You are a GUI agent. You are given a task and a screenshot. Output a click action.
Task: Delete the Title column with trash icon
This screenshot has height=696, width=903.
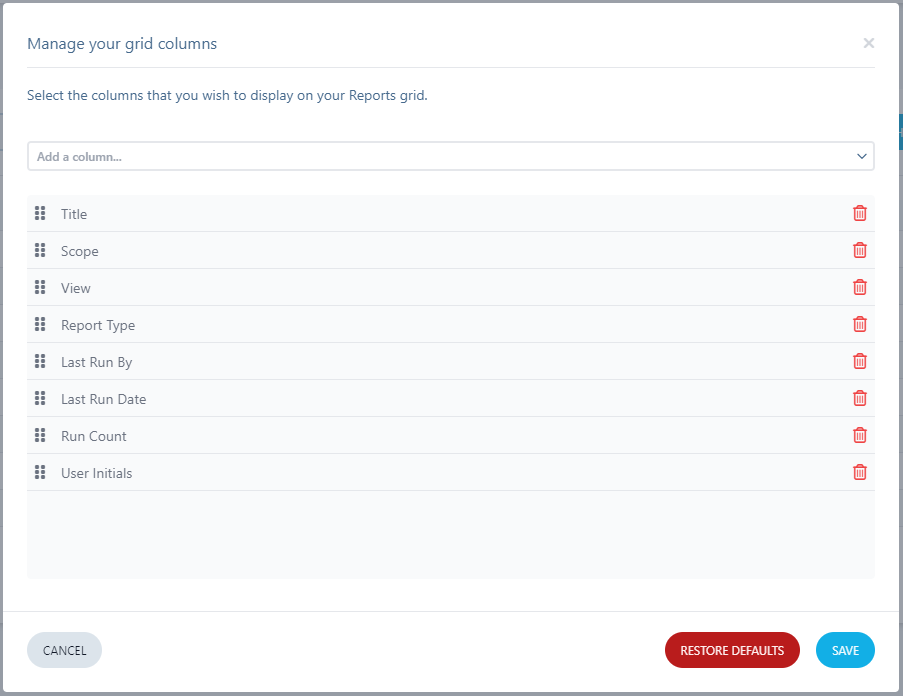coord(859,213)
